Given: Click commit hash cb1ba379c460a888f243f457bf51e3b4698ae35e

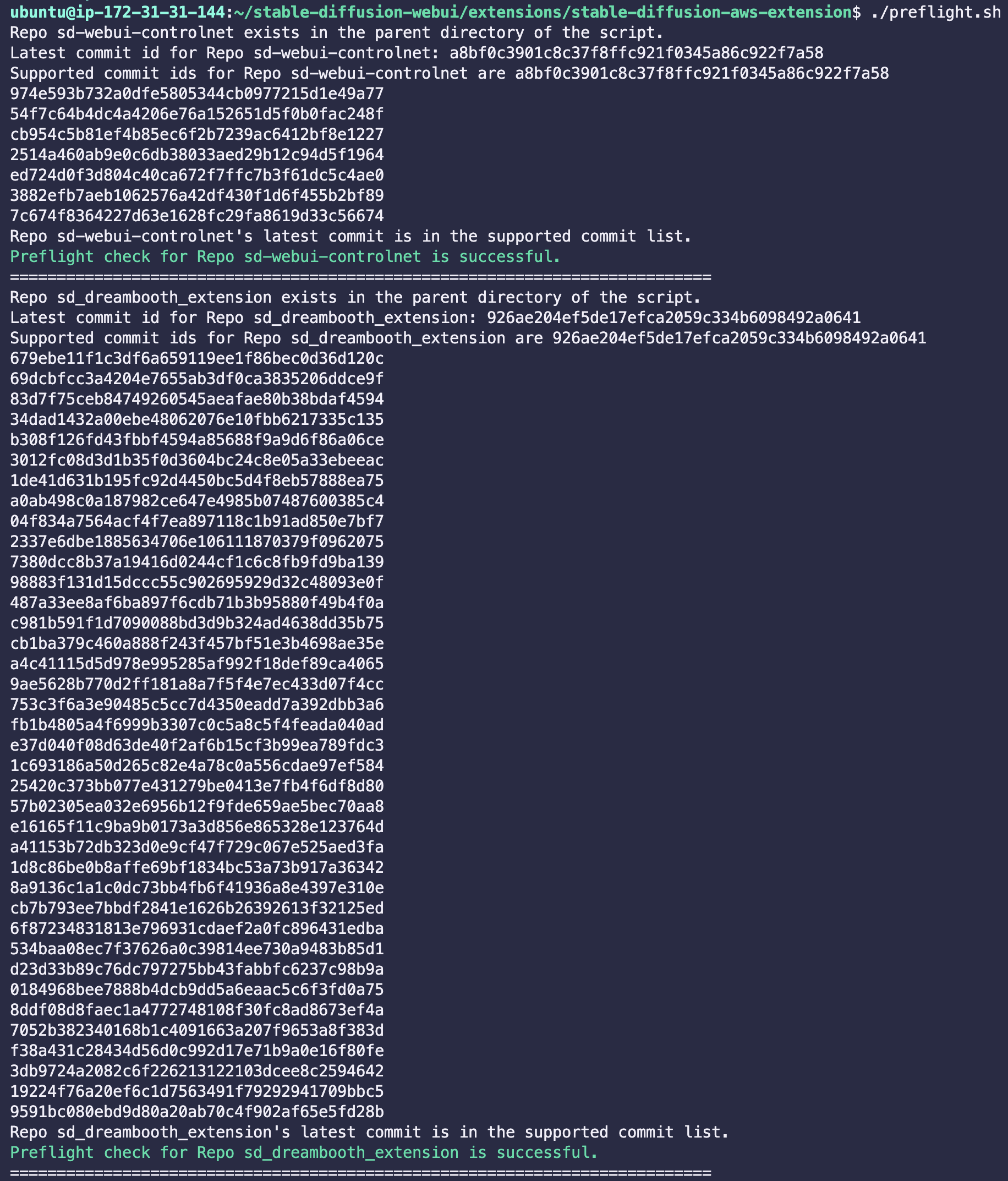Looking at the screenshot, I should point(197,643).
